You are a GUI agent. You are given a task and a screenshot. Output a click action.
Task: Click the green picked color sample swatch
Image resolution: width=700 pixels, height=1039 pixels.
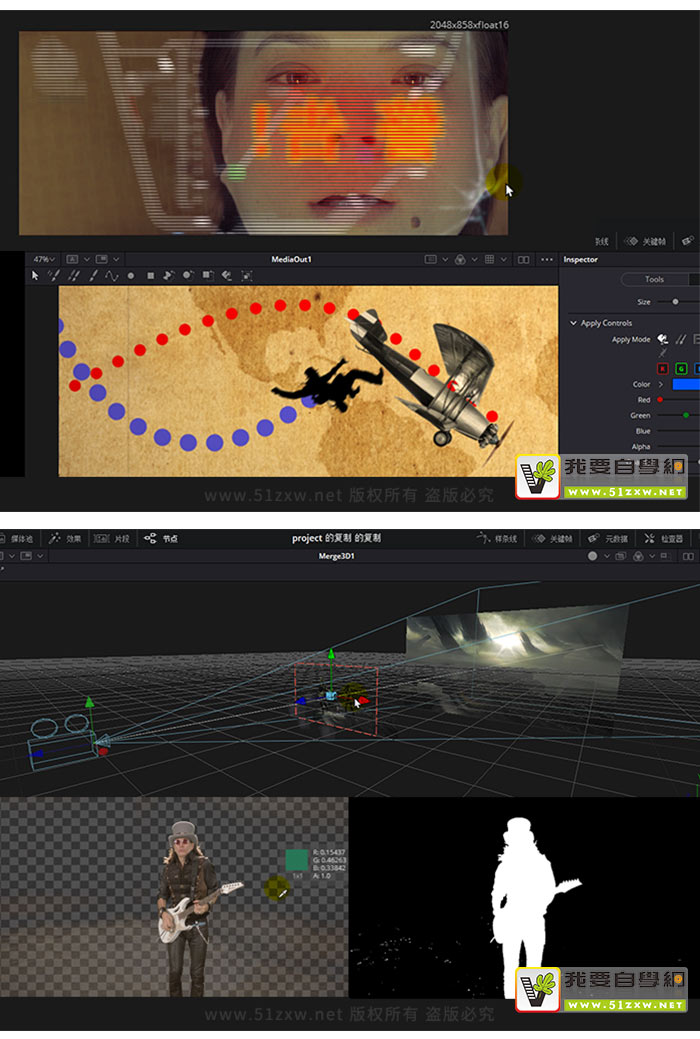pos(296,860)
